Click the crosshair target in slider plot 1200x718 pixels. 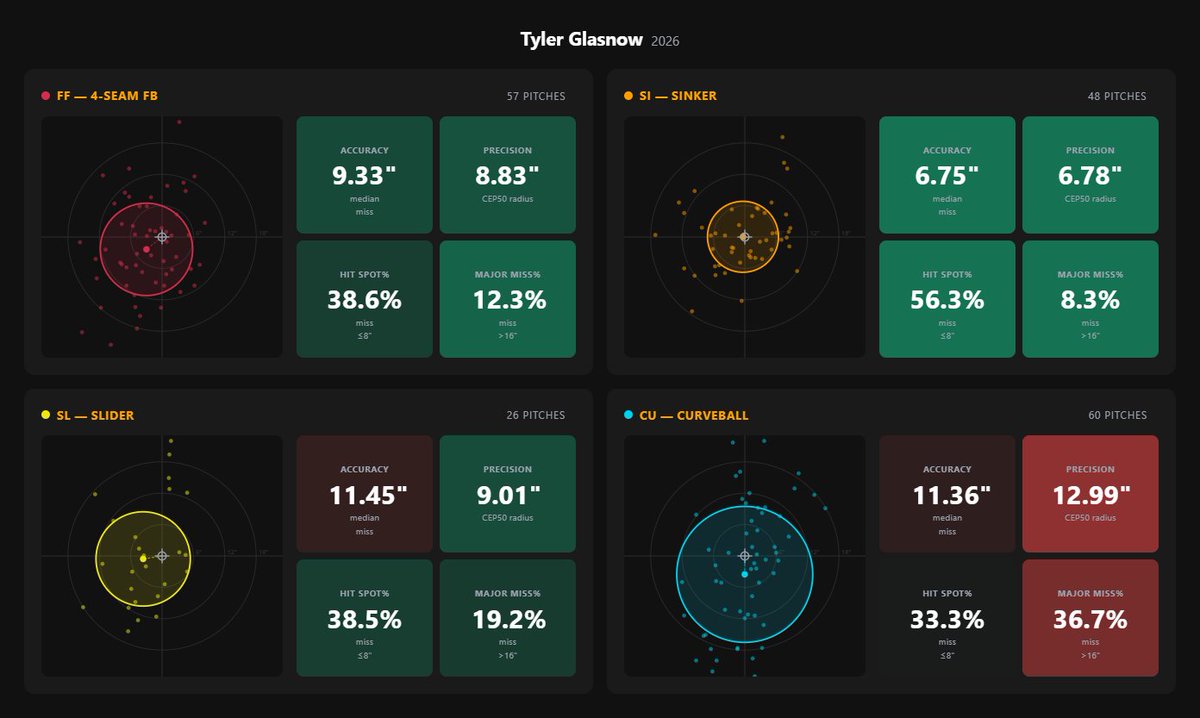(x=162, y=556)
